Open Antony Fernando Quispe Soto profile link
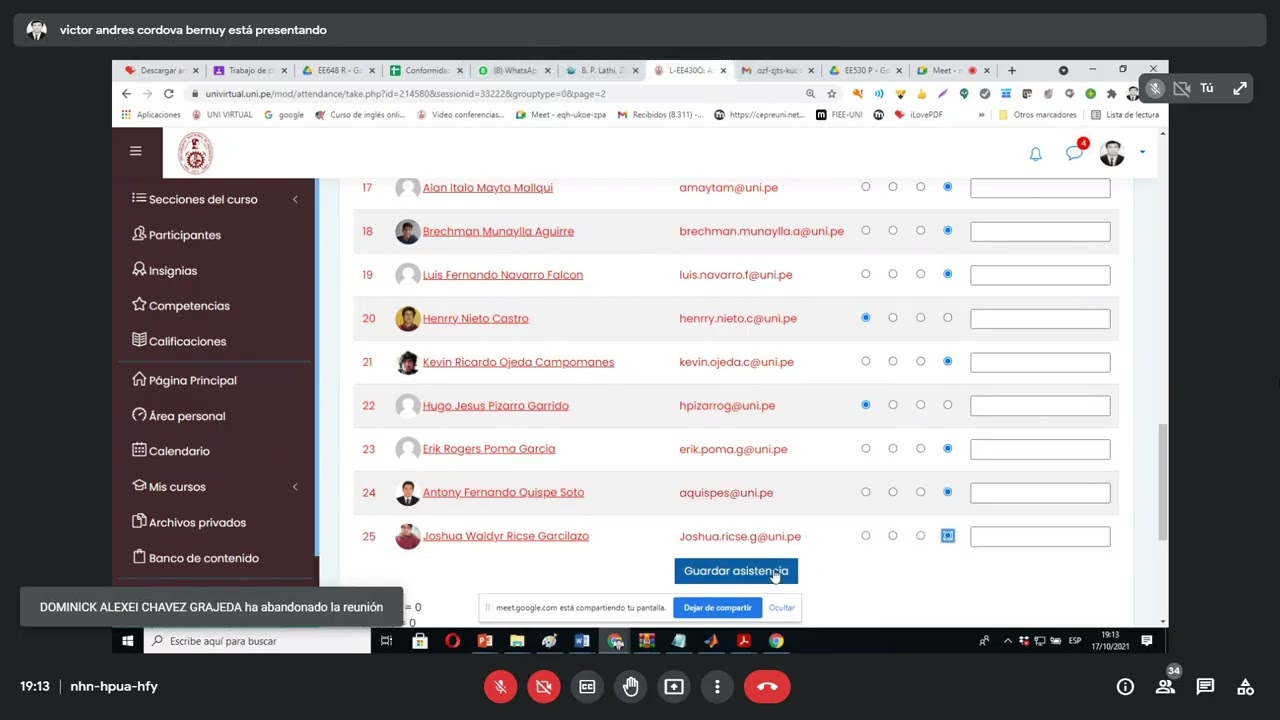 pyautogui.click(x=503, y=492)
